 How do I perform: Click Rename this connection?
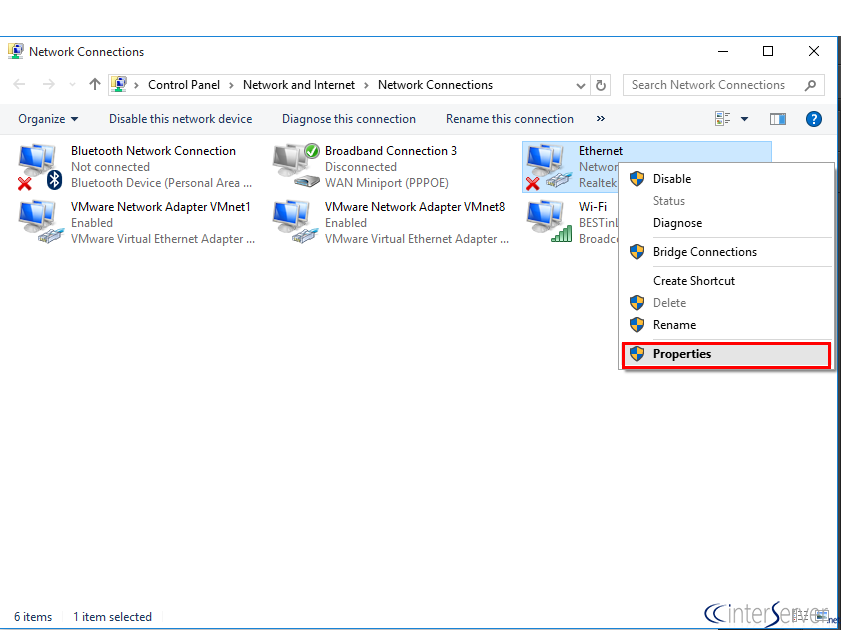510,119
